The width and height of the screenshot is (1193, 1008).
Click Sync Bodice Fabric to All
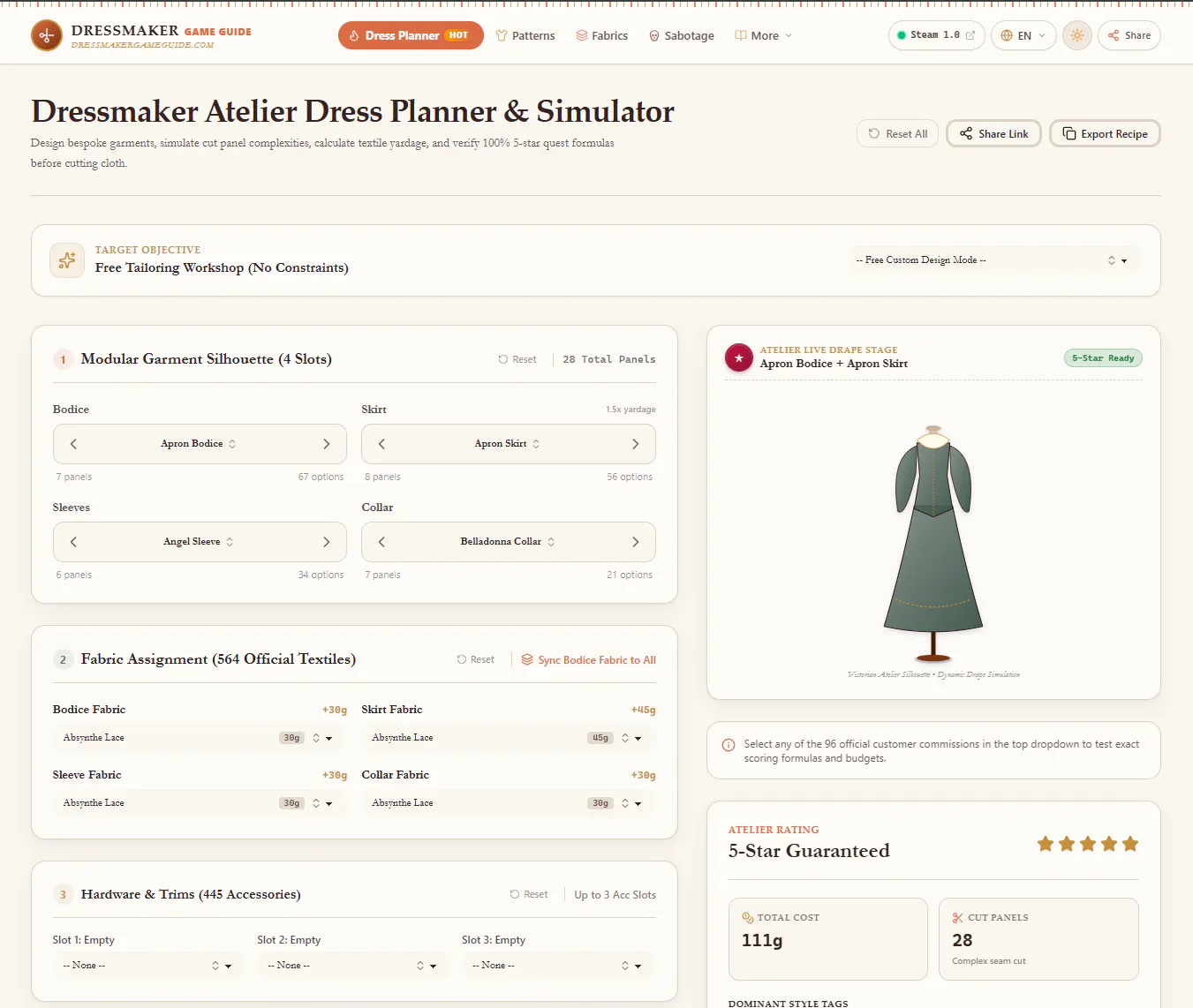pos(588,659)
